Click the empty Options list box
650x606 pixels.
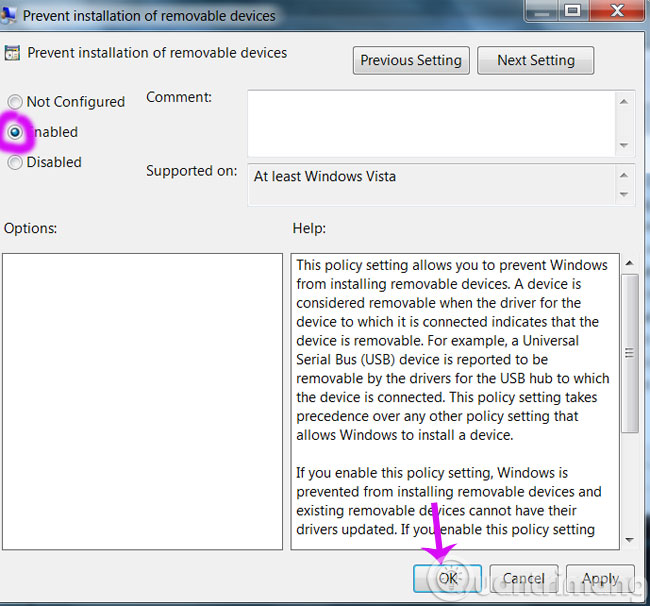(142, 402)
